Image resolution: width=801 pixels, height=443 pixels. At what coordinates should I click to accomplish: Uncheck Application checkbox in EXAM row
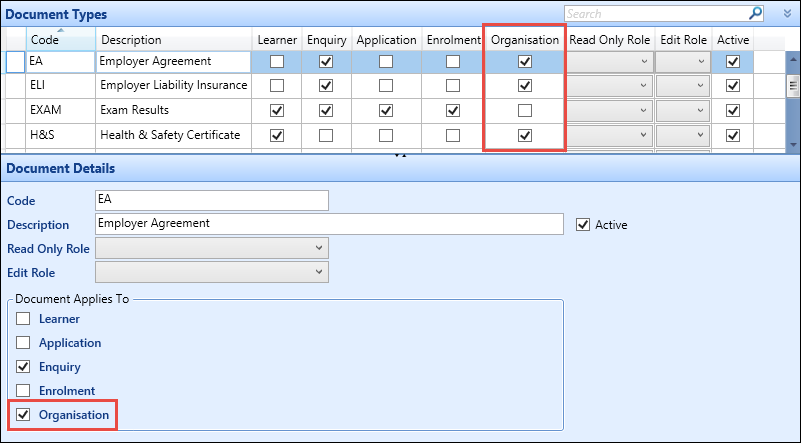pos(386,110)
